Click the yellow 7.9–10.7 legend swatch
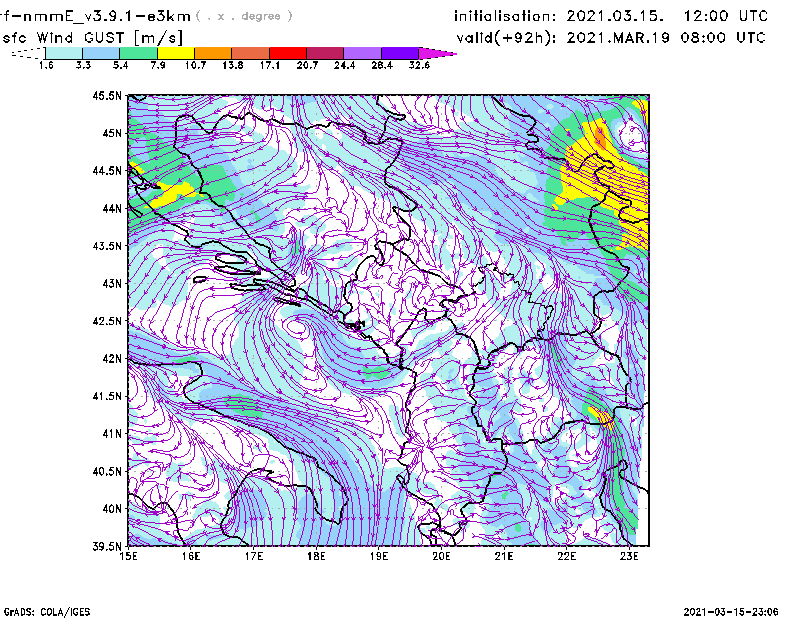The height and width of the screenshot is (618, 800). (176, 53)
